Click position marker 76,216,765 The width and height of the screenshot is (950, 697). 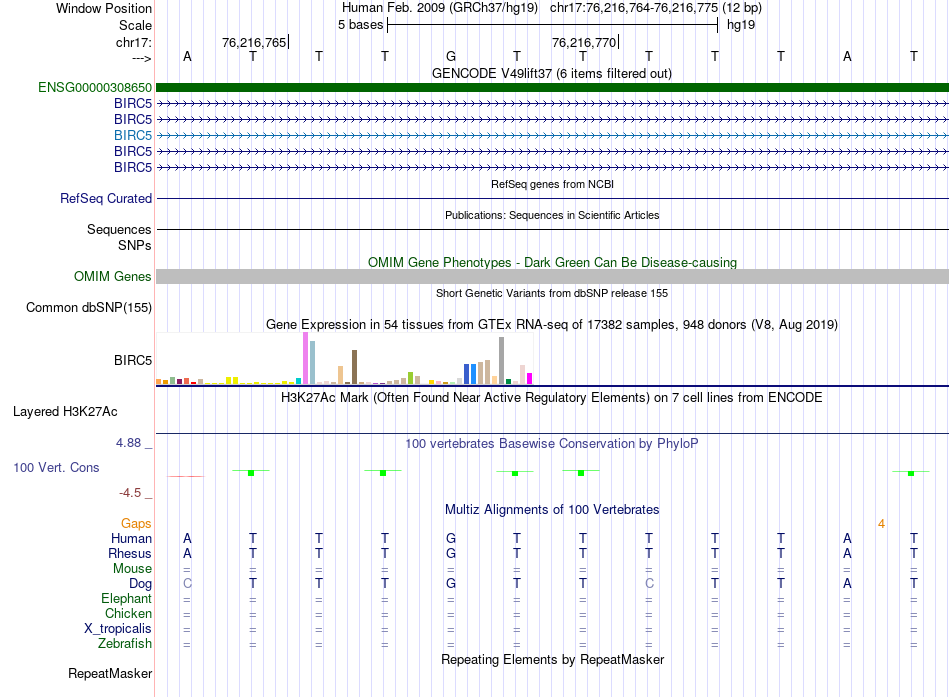click(254, 42)
